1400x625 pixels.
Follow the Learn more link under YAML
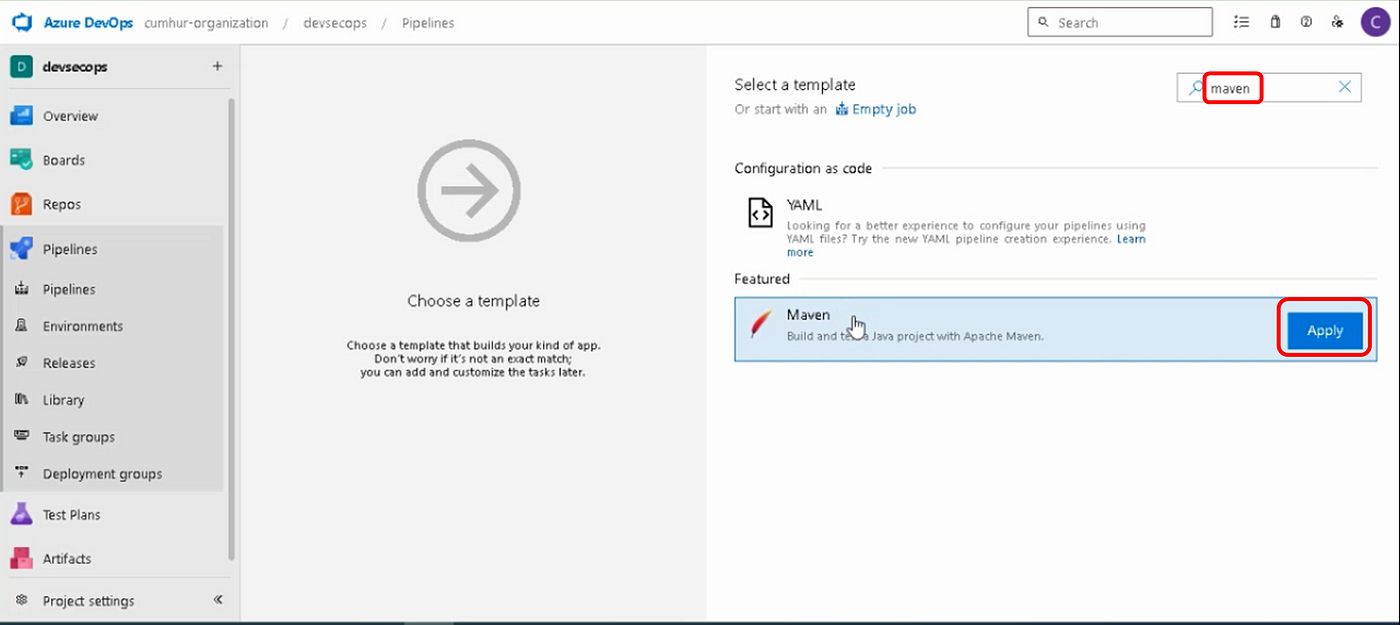coord(1131,239)
